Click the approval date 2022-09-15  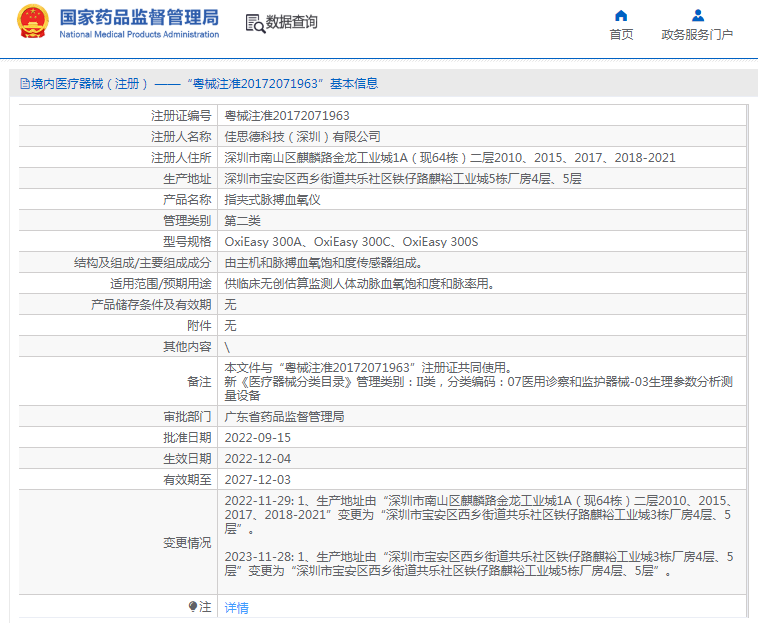tap(257, 438)
